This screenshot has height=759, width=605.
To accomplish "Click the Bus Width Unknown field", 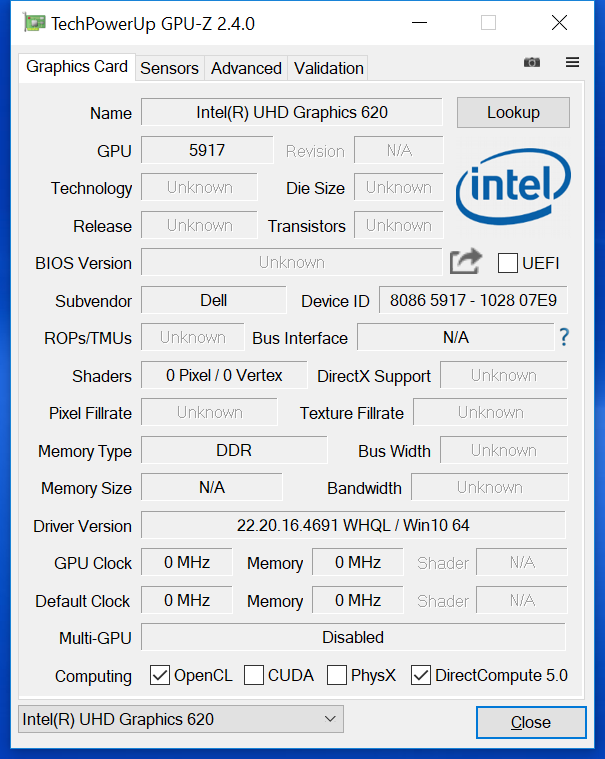I will [504, 450].
